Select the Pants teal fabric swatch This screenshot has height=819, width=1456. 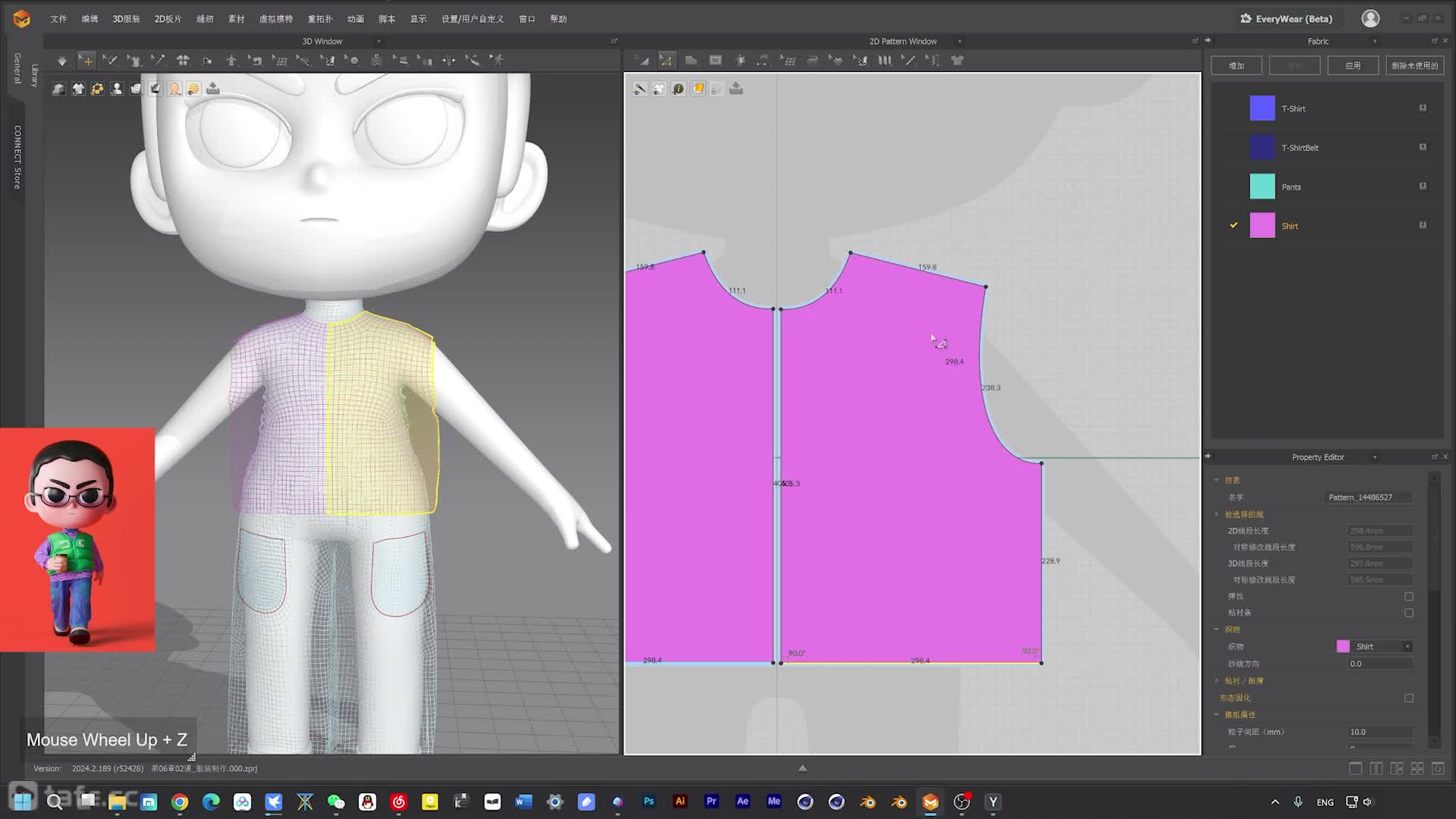(x=1262, y=187)
